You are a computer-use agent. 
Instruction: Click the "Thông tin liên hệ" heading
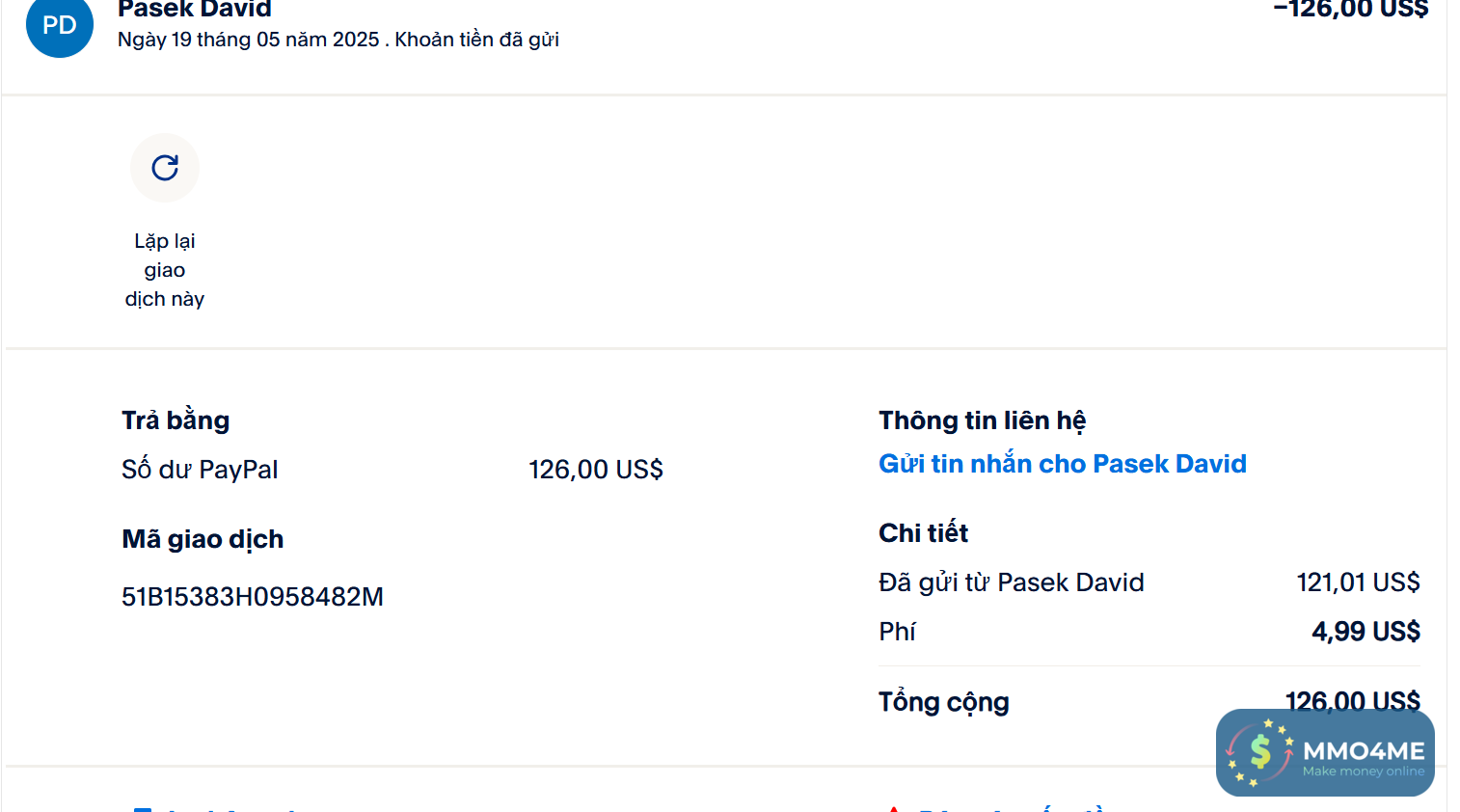point(982,420)
